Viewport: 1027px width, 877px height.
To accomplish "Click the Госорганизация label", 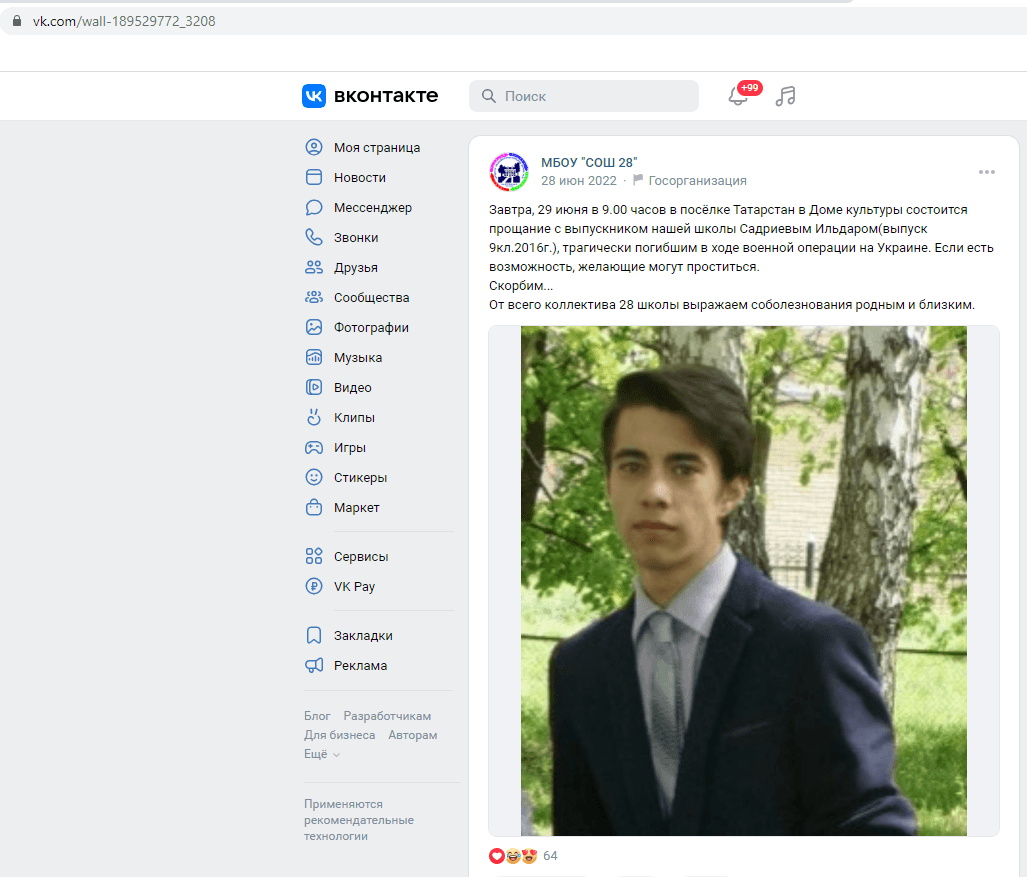I will [x=697, y=181].
